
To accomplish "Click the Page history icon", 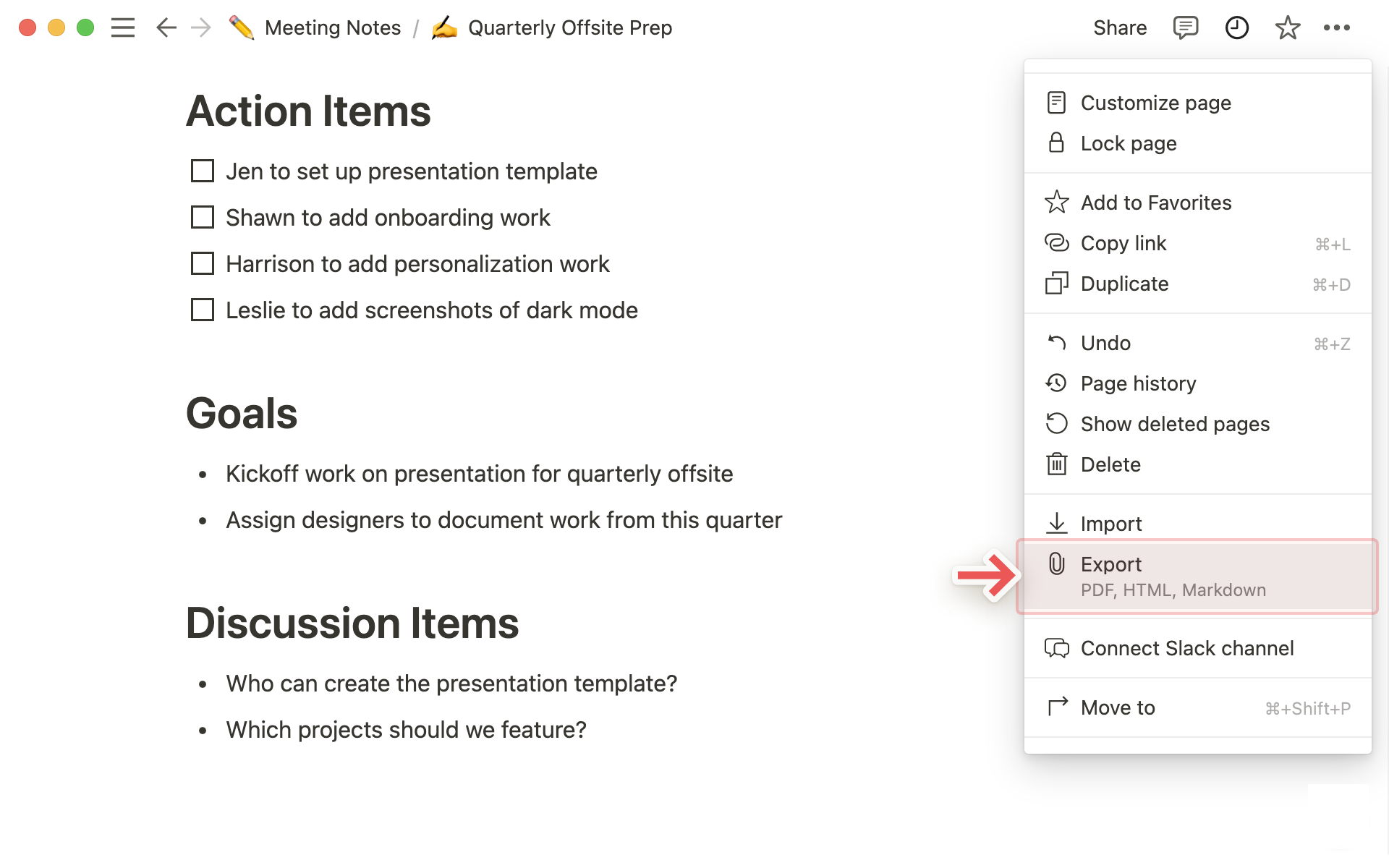I will [1056, 384].
